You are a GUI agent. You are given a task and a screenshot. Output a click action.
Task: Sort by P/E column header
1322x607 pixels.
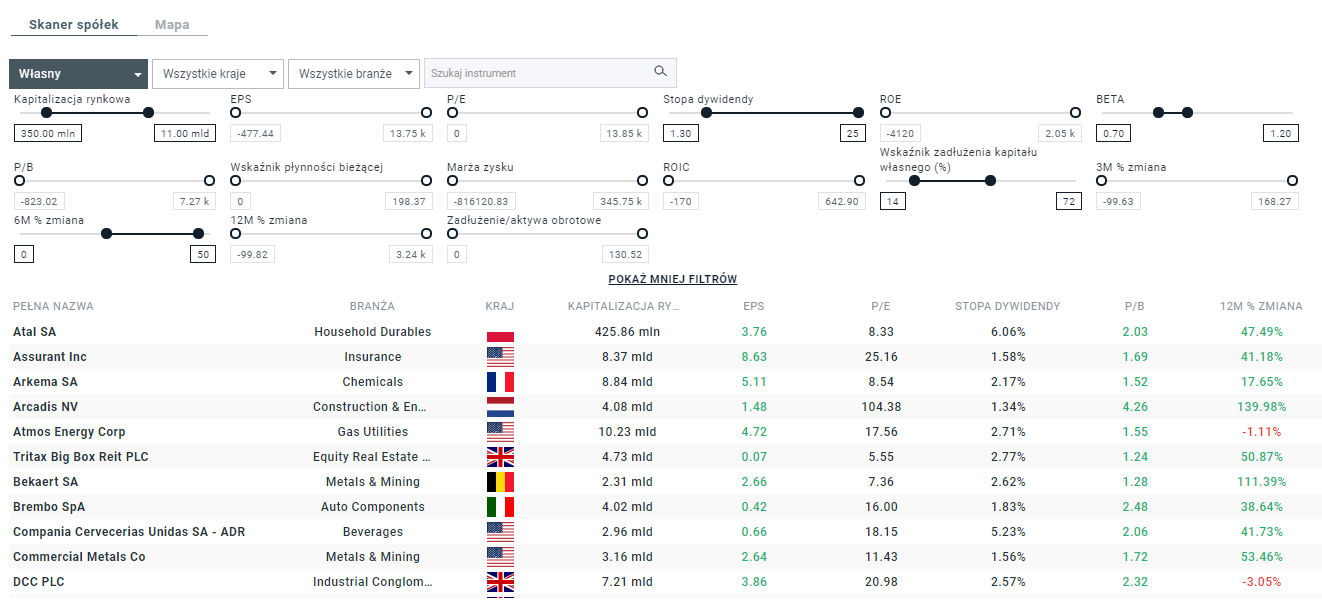(879, 306)
